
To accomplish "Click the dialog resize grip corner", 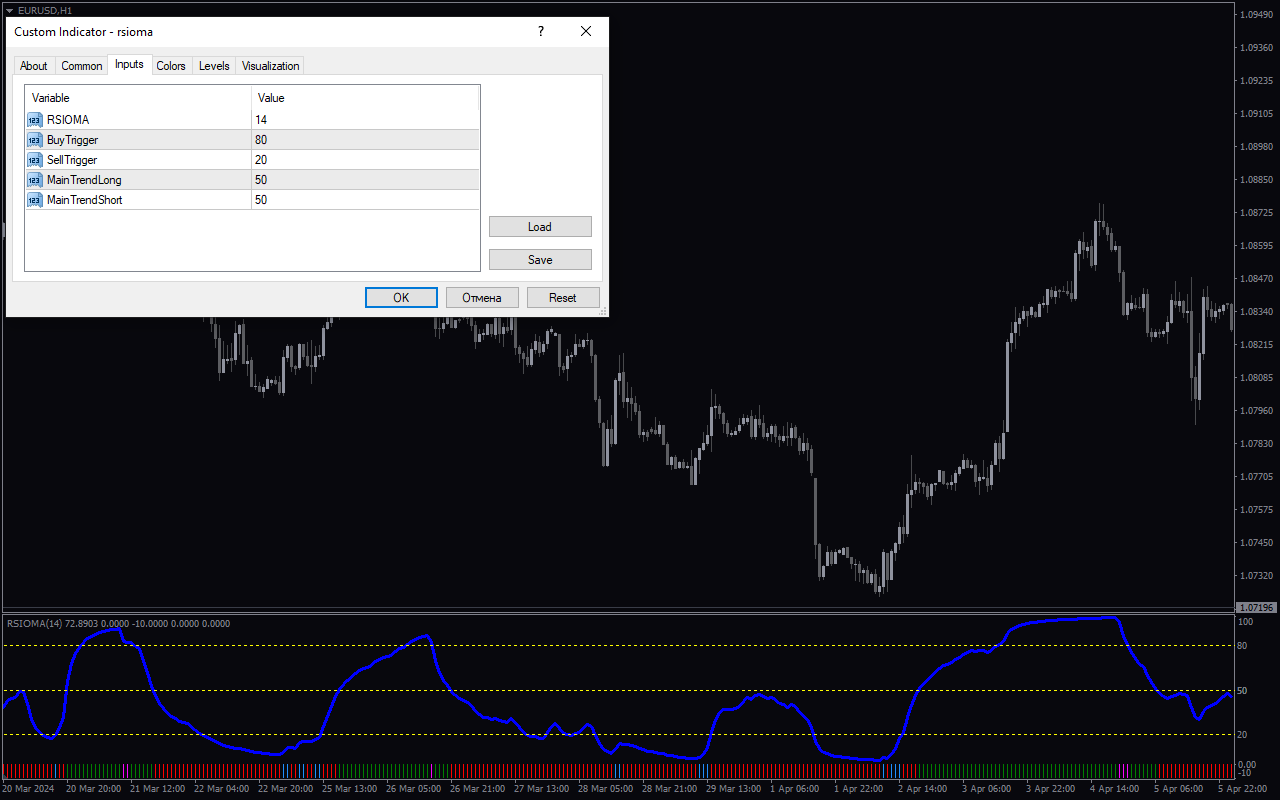I will pos(602,312).
